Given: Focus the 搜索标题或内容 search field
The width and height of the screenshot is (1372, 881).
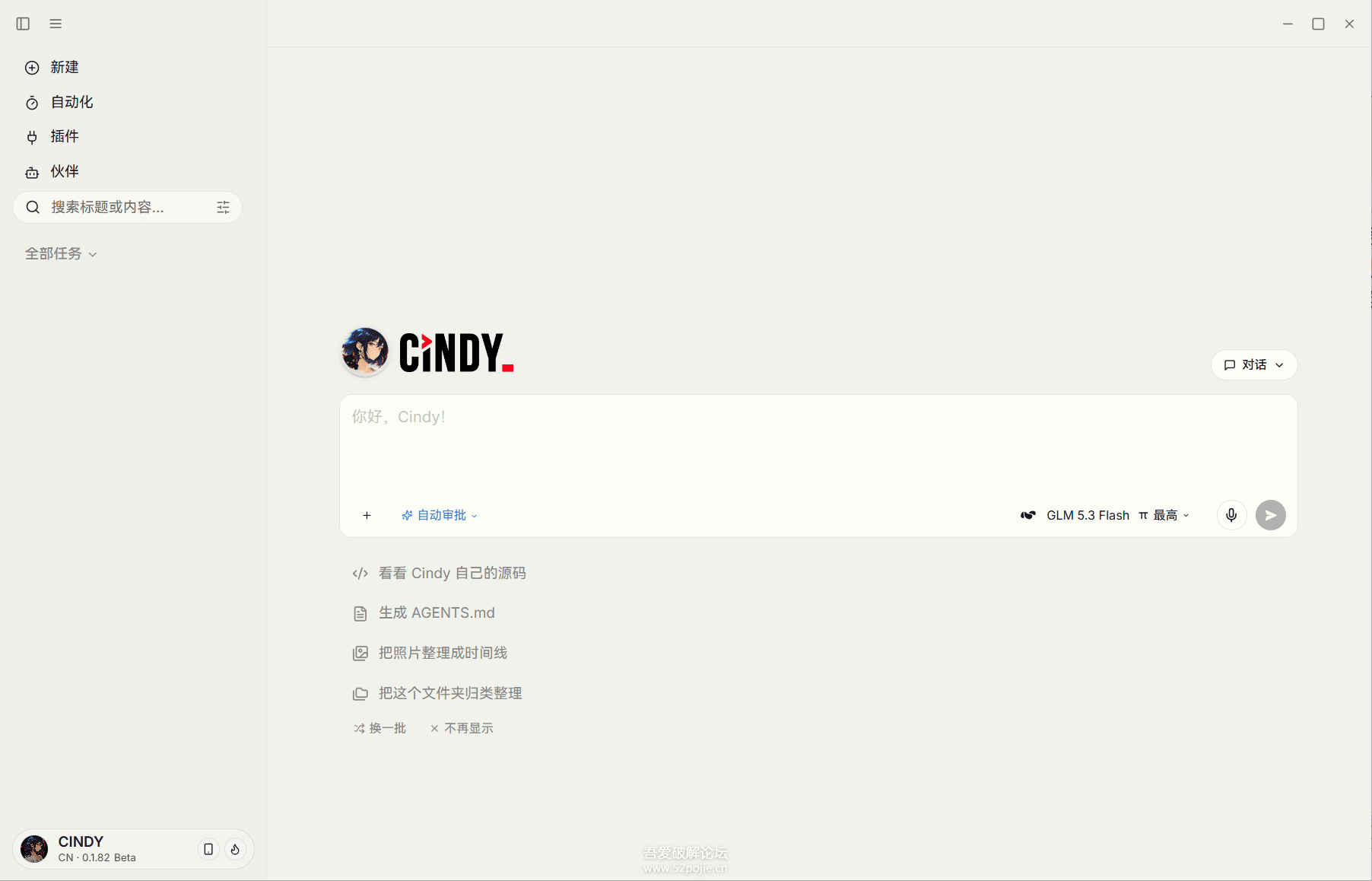Looking at the screenshot, I should pyautogui.click(x=127, y=207).
